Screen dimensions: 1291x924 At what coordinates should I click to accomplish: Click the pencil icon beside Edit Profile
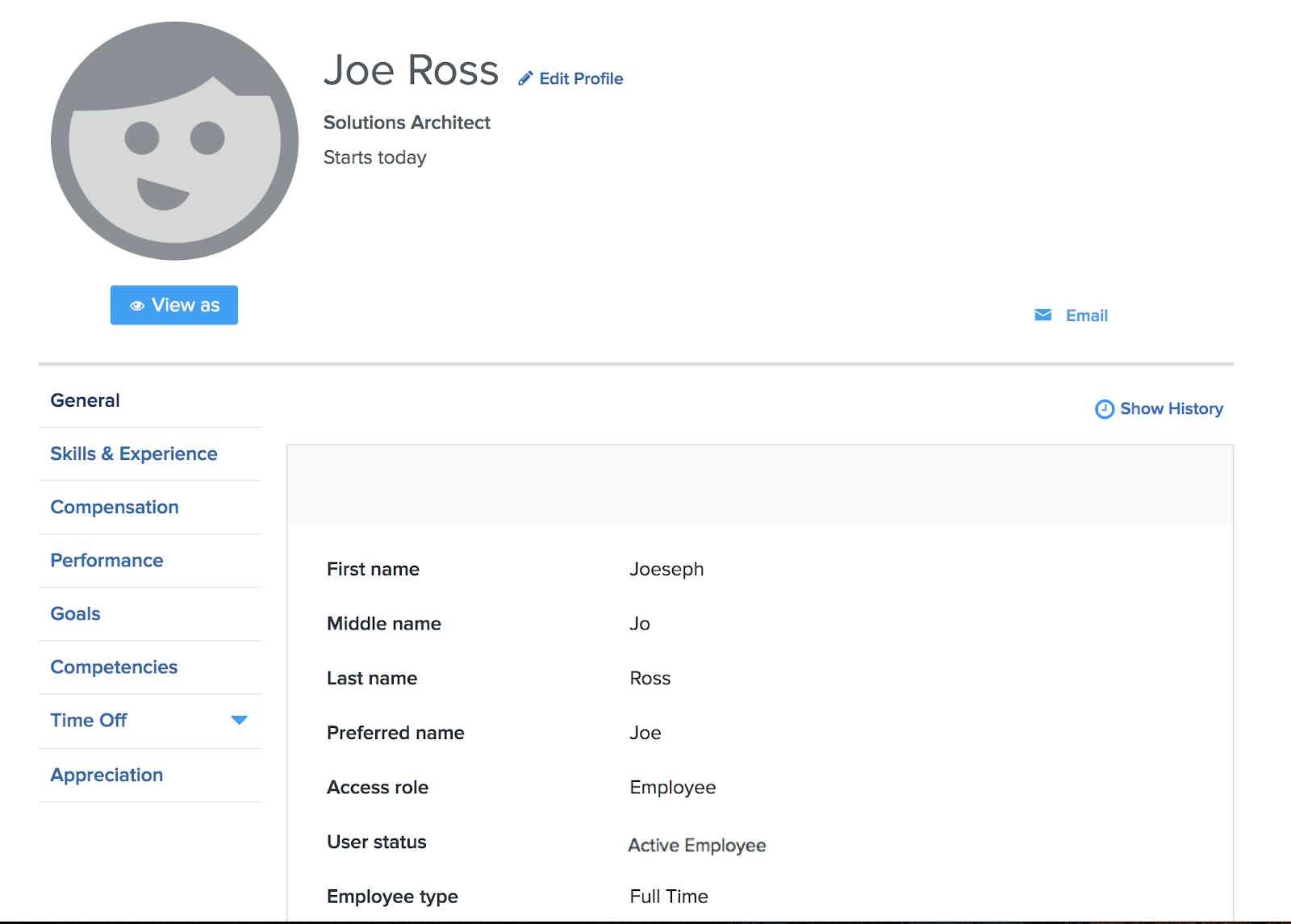[525, 78]
